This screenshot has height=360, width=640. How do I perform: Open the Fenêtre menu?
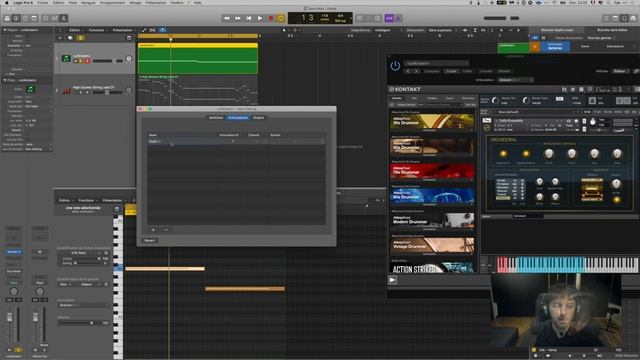pos(177,2)
